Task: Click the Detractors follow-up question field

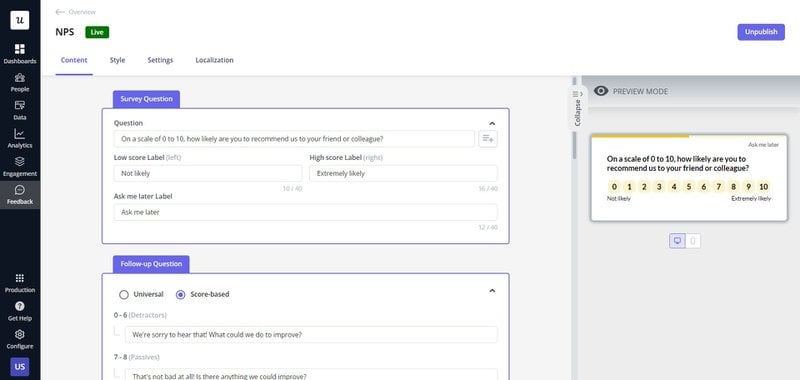Action: [x=311, y=335]
